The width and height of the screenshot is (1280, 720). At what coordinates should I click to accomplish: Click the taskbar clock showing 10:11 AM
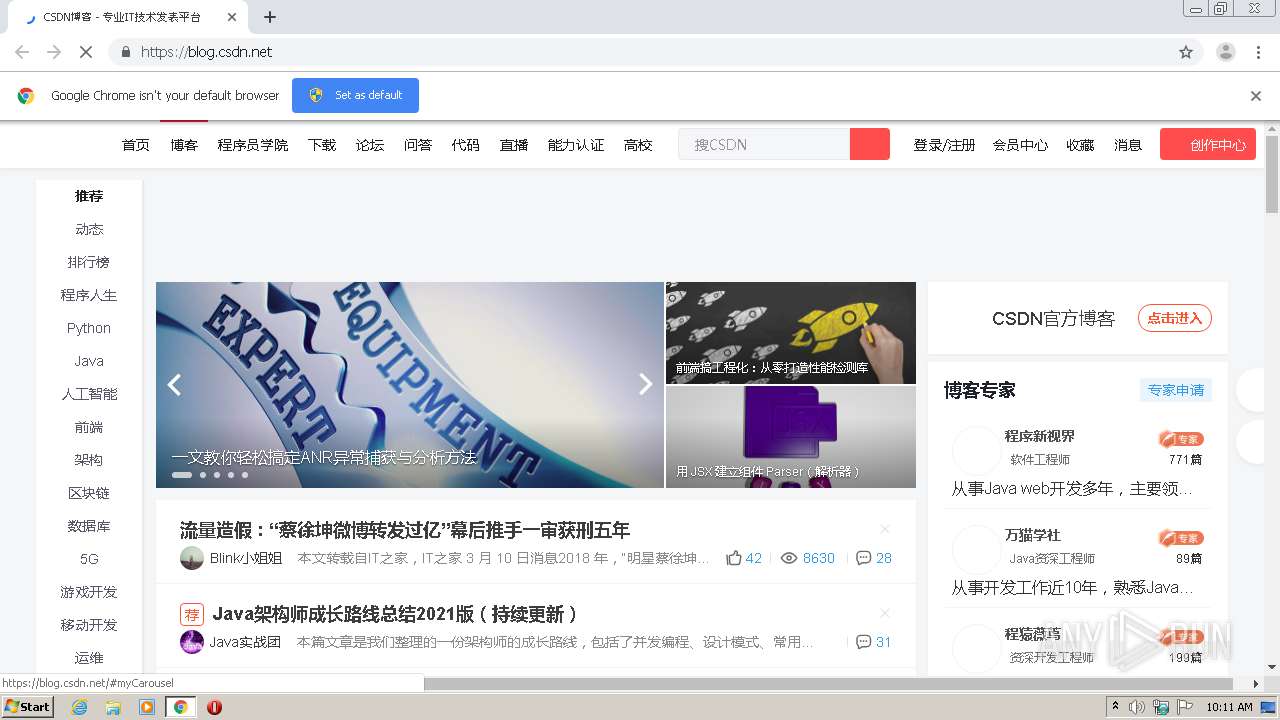(1230, 707)
